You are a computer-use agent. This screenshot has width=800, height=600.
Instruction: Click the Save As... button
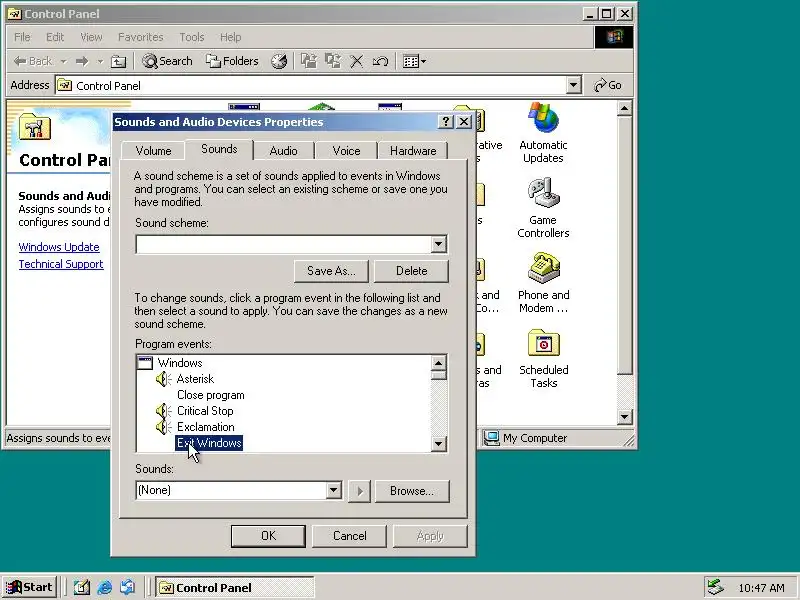331,271
